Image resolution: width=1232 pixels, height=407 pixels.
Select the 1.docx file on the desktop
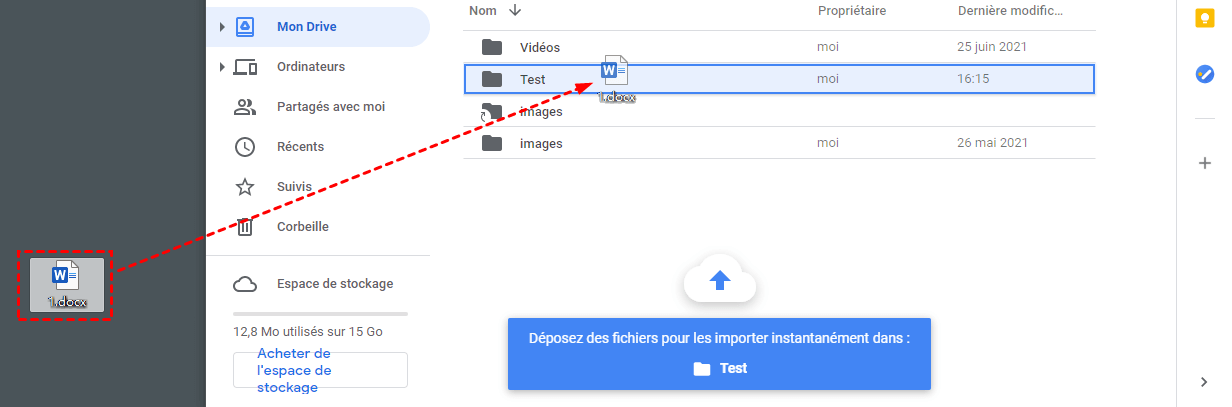click(x=65, y=285)
